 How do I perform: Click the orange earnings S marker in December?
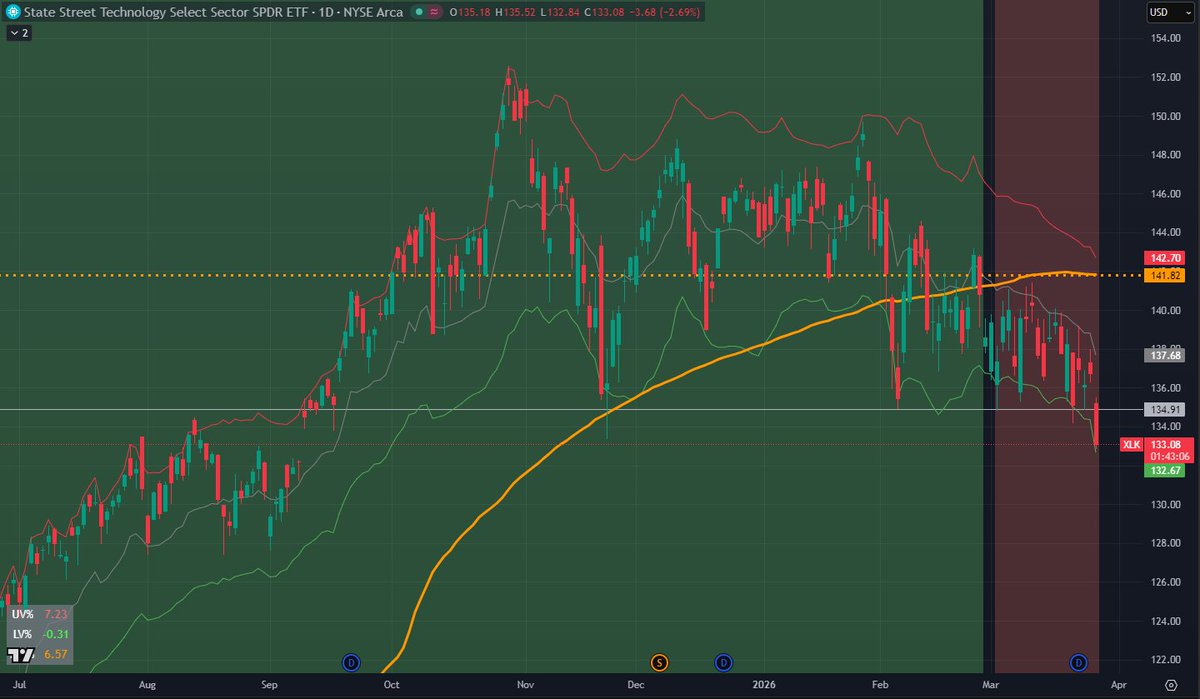[659, 662]
